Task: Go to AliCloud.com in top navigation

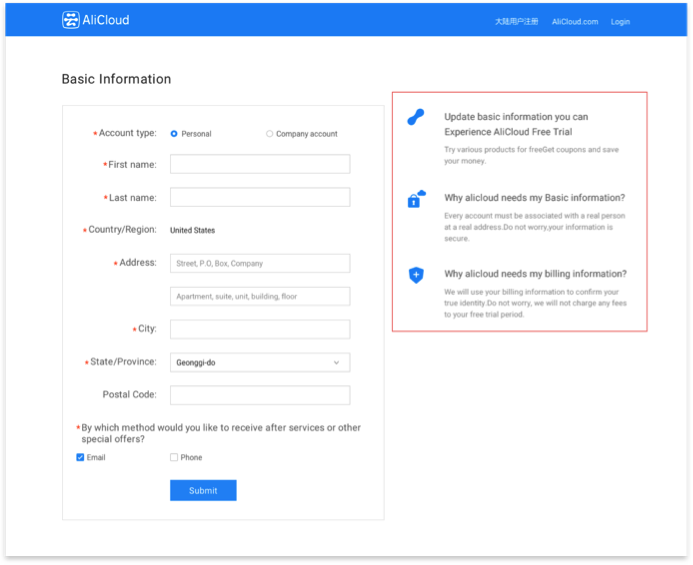Action: tap(575, 21)
